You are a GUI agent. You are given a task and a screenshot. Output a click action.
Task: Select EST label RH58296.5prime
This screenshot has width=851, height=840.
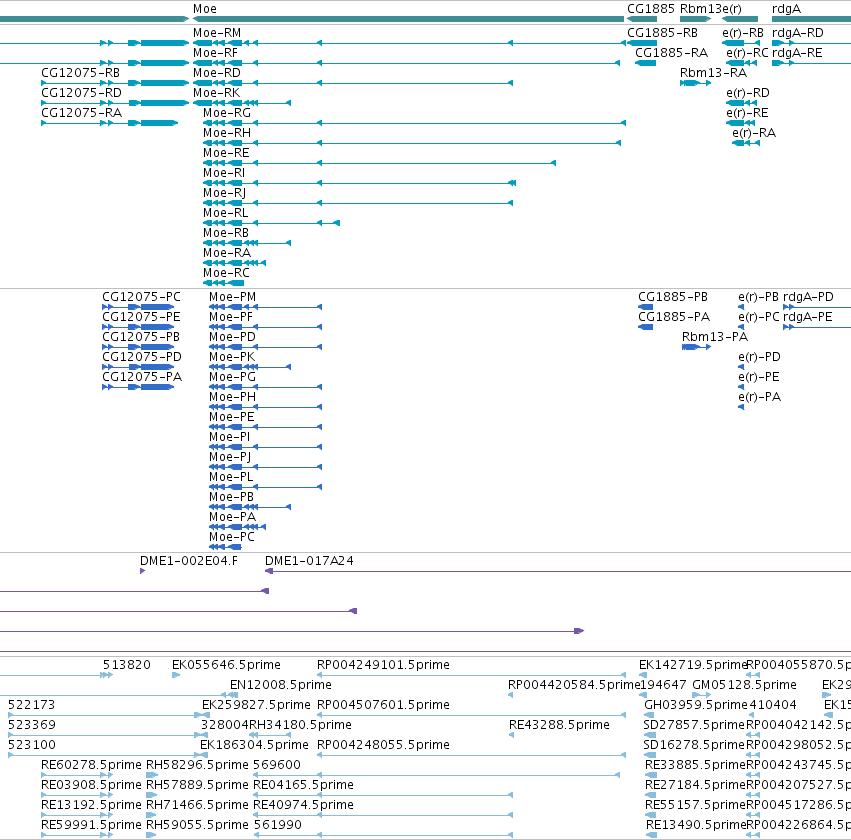pos(197,766)
